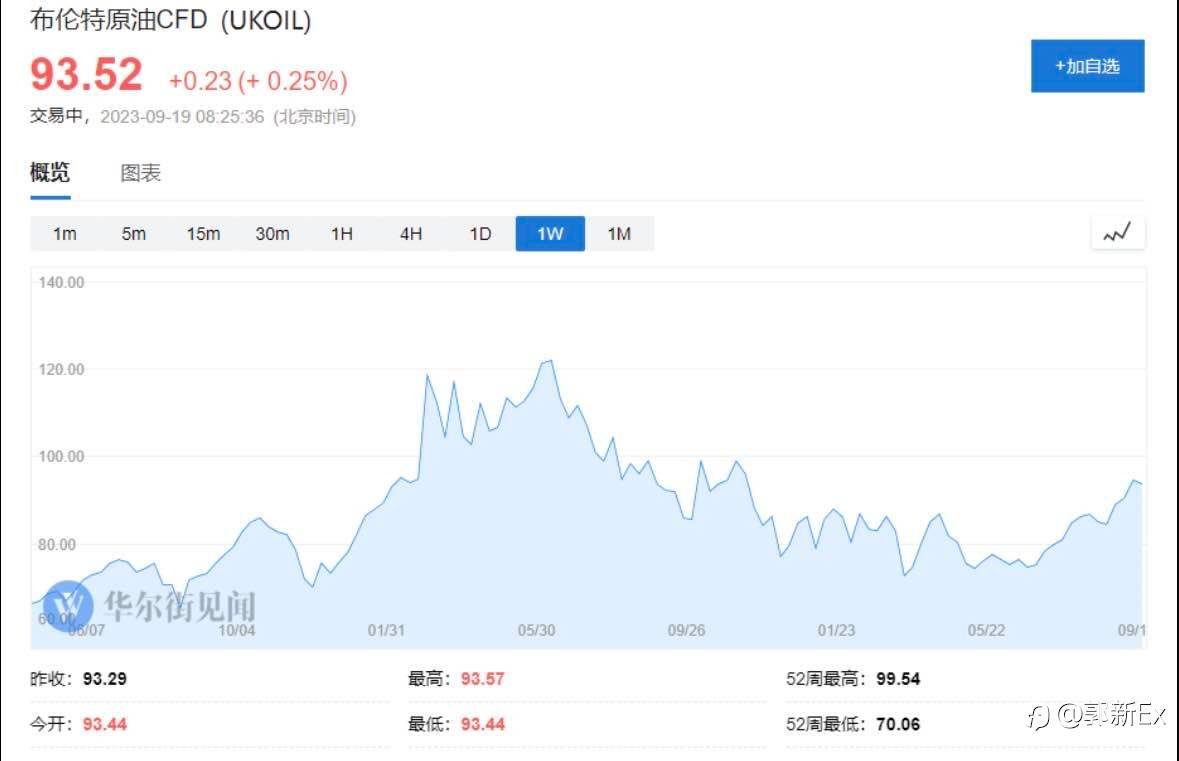Click the 05/30 date axis label
The image size is (1179, 761).
pos(537,630)
